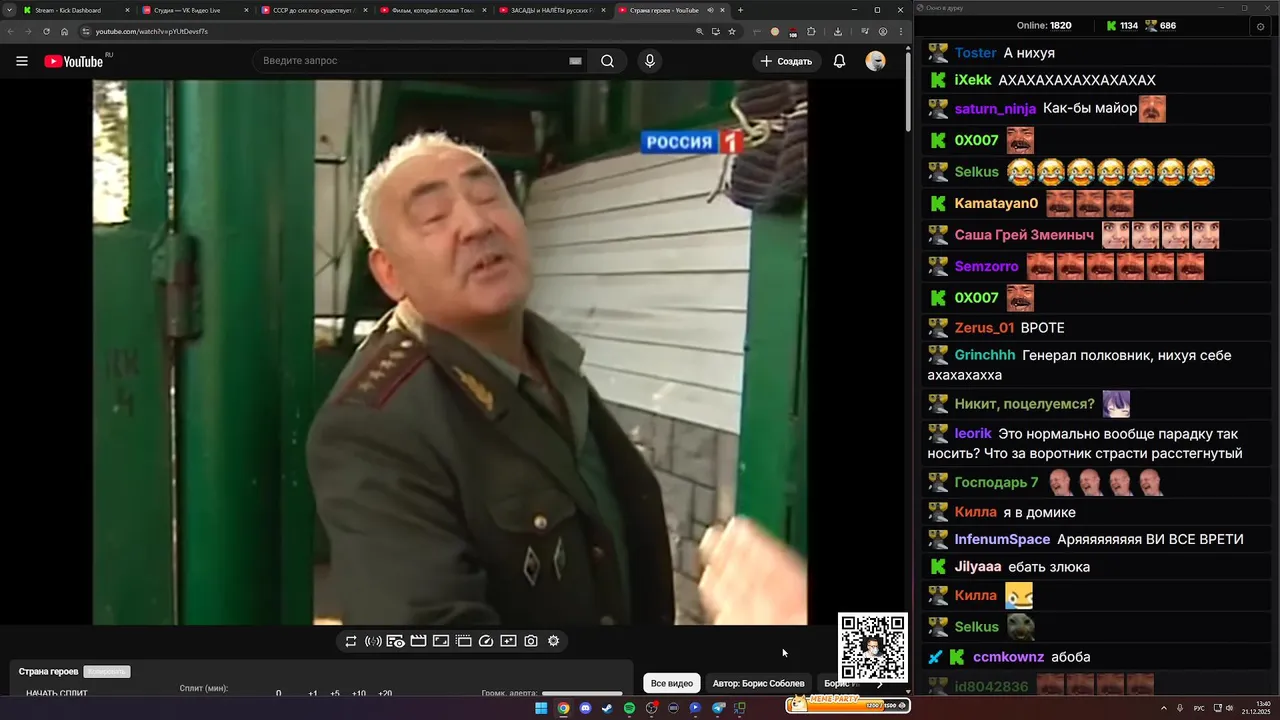Mute audio on 'Страна героев' tab
This screenshot has height=720, width=1280.
(x=710, y=10)
